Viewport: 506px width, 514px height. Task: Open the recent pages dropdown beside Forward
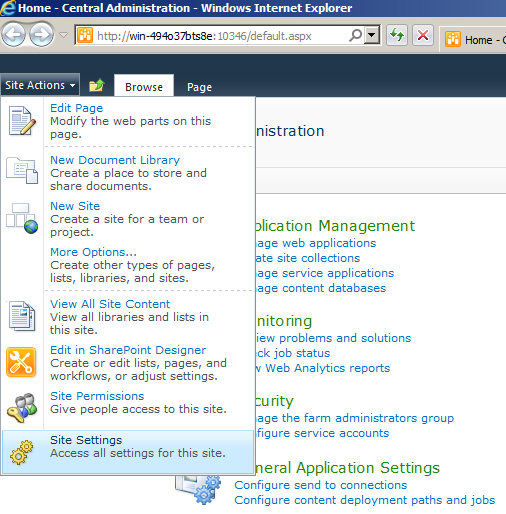click(x=63, y=35)
